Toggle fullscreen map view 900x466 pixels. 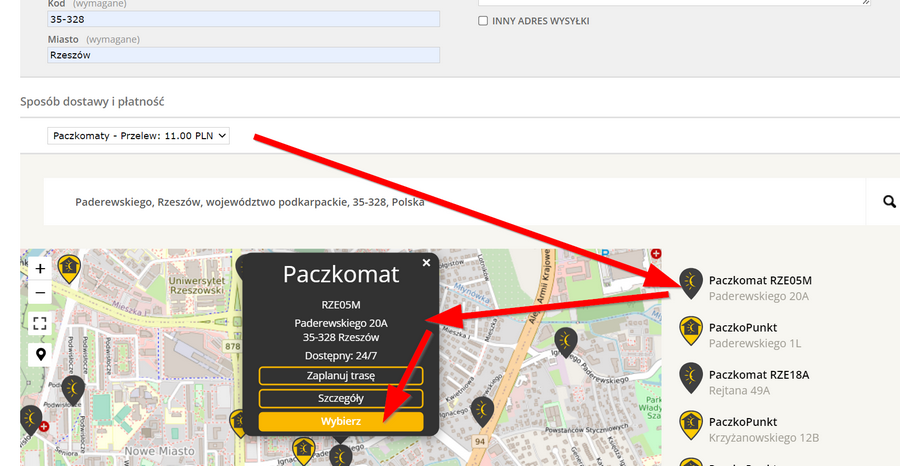tap(40, 323)
